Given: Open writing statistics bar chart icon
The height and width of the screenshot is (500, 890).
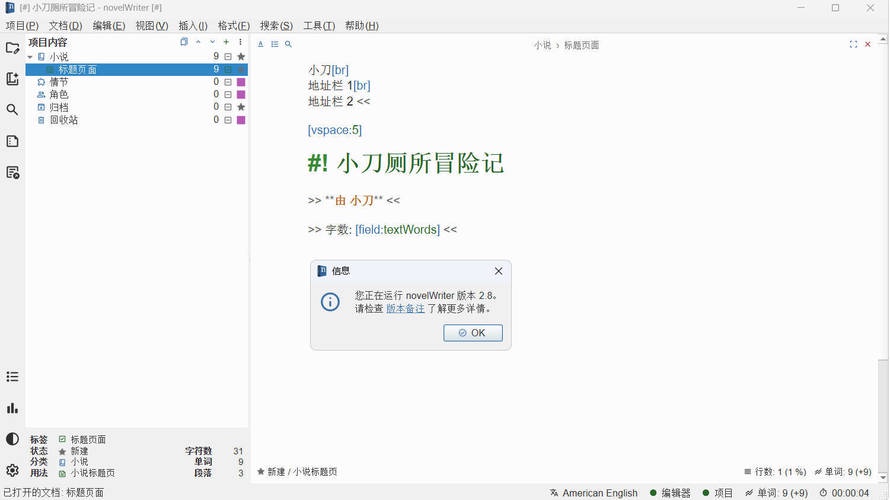Looking at the screenshot, I should (12, 408).
